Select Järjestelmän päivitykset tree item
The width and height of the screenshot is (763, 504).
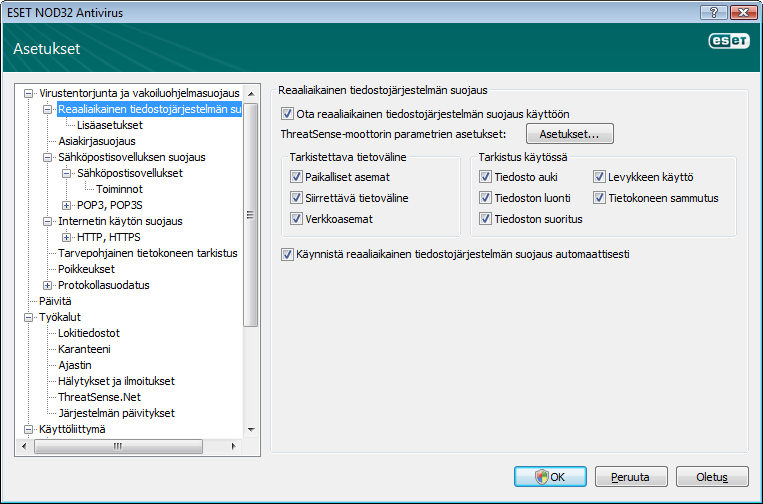point(116,414)
